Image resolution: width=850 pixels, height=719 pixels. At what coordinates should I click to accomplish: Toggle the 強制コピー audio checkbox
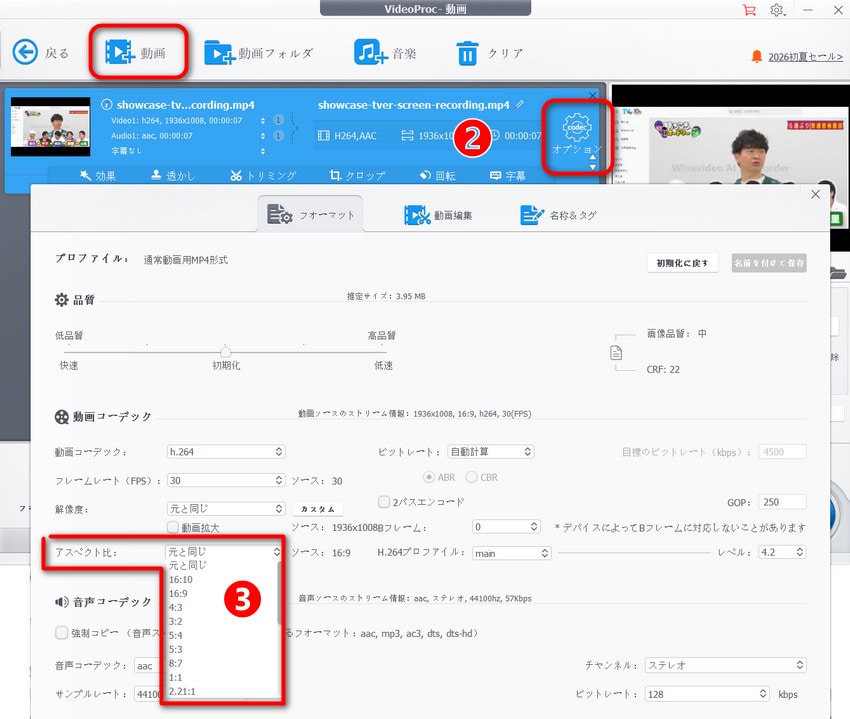[61, 633]
